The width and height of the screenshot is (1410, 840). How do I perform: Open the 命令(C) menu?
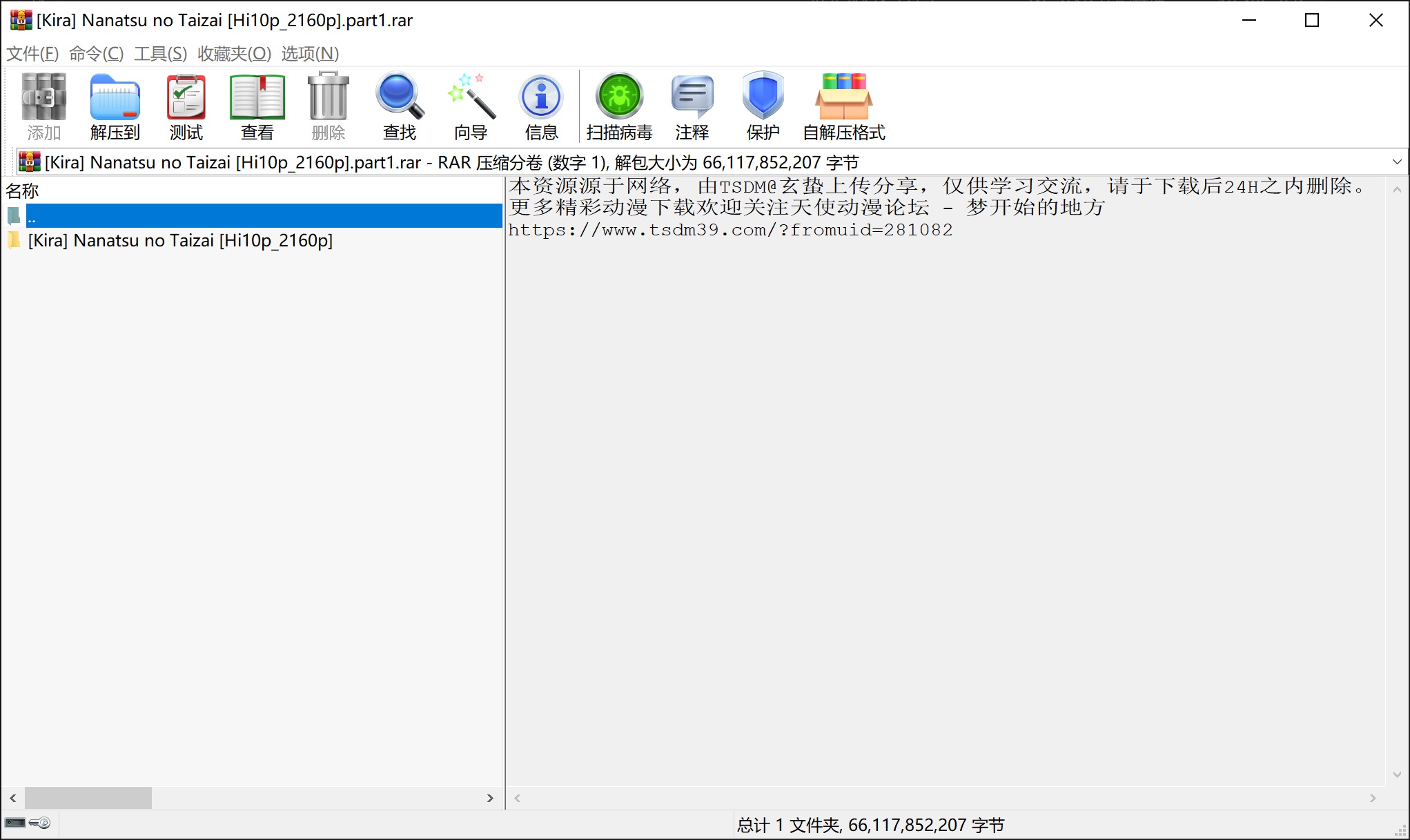(x=96, y=53)
